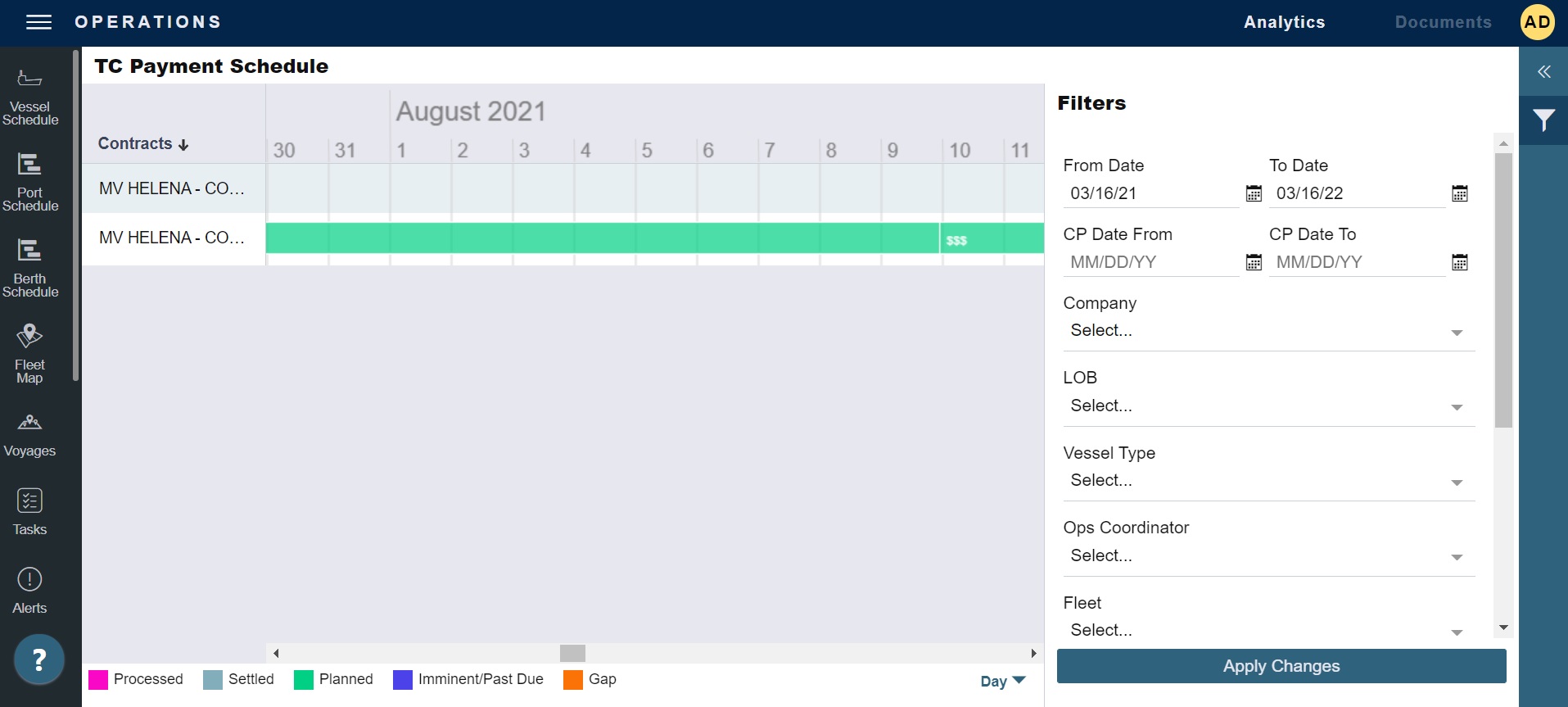This screenshot has width=1568, height=707.
Task: Switch to the Analytics tab
Action: [1284, 22]
